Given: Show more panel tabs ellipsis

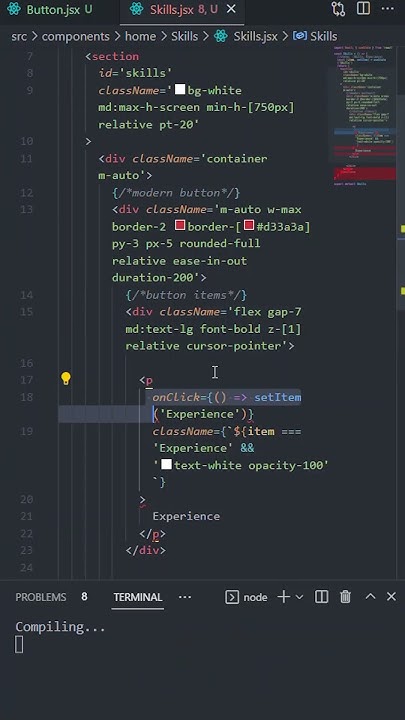Looking at the screenshot, I should click(185, 597).
